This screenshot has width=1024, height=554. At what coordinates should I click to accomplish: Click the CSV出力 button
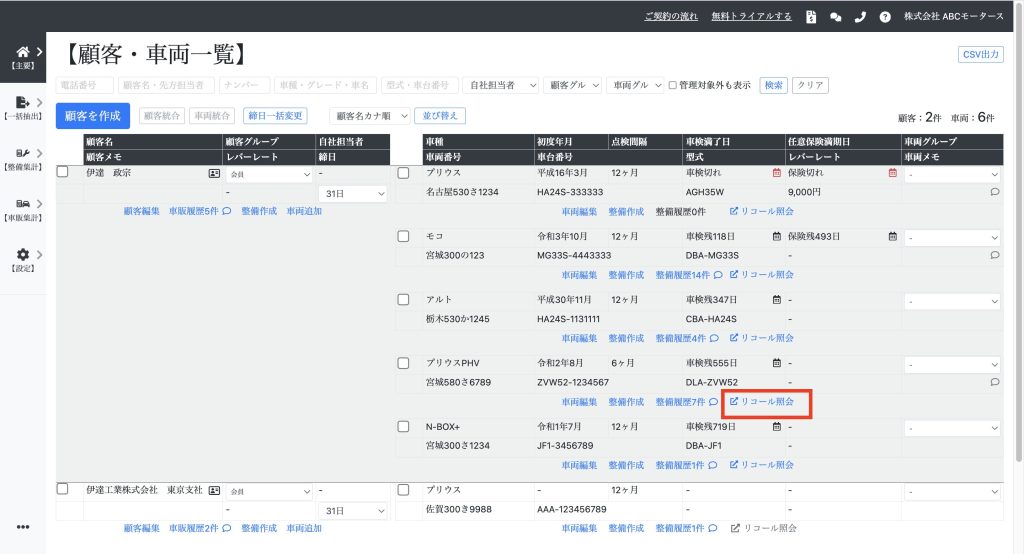[x=980, y=54]
